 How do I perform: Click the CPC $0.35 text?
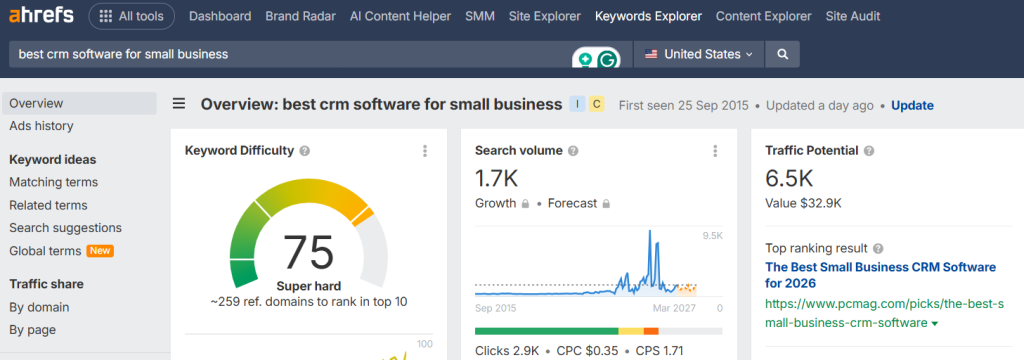[587, 351]
